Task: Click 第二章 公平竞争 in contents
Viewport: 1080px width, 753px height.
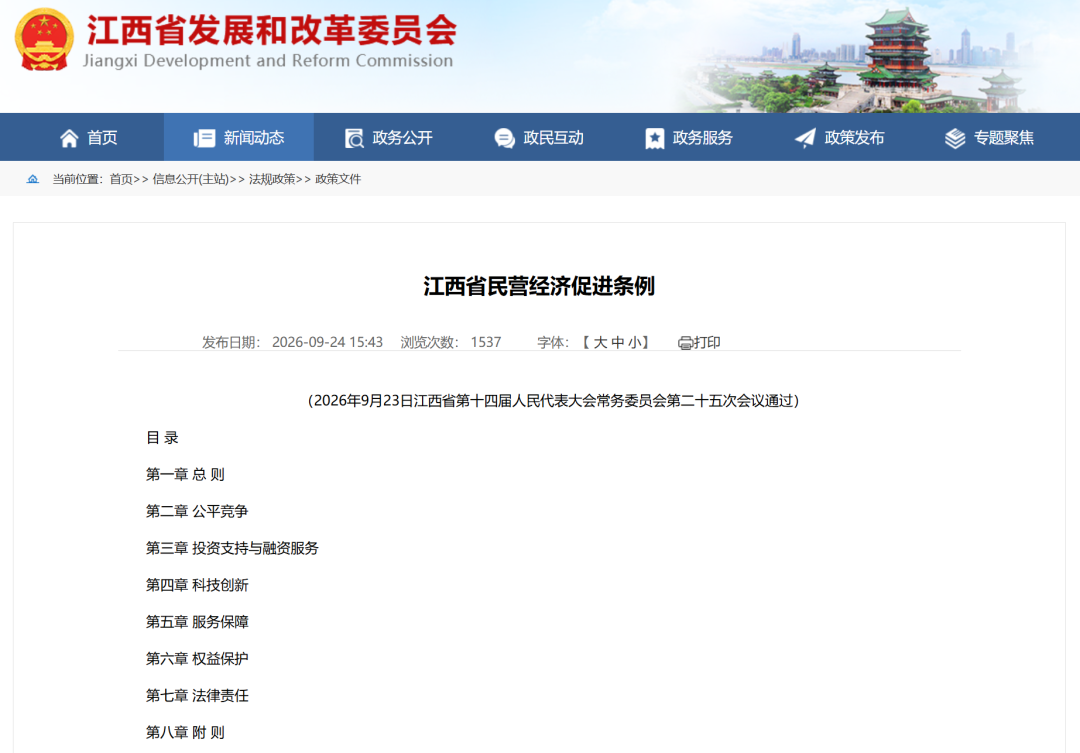Action: click(x=197, y=511)
